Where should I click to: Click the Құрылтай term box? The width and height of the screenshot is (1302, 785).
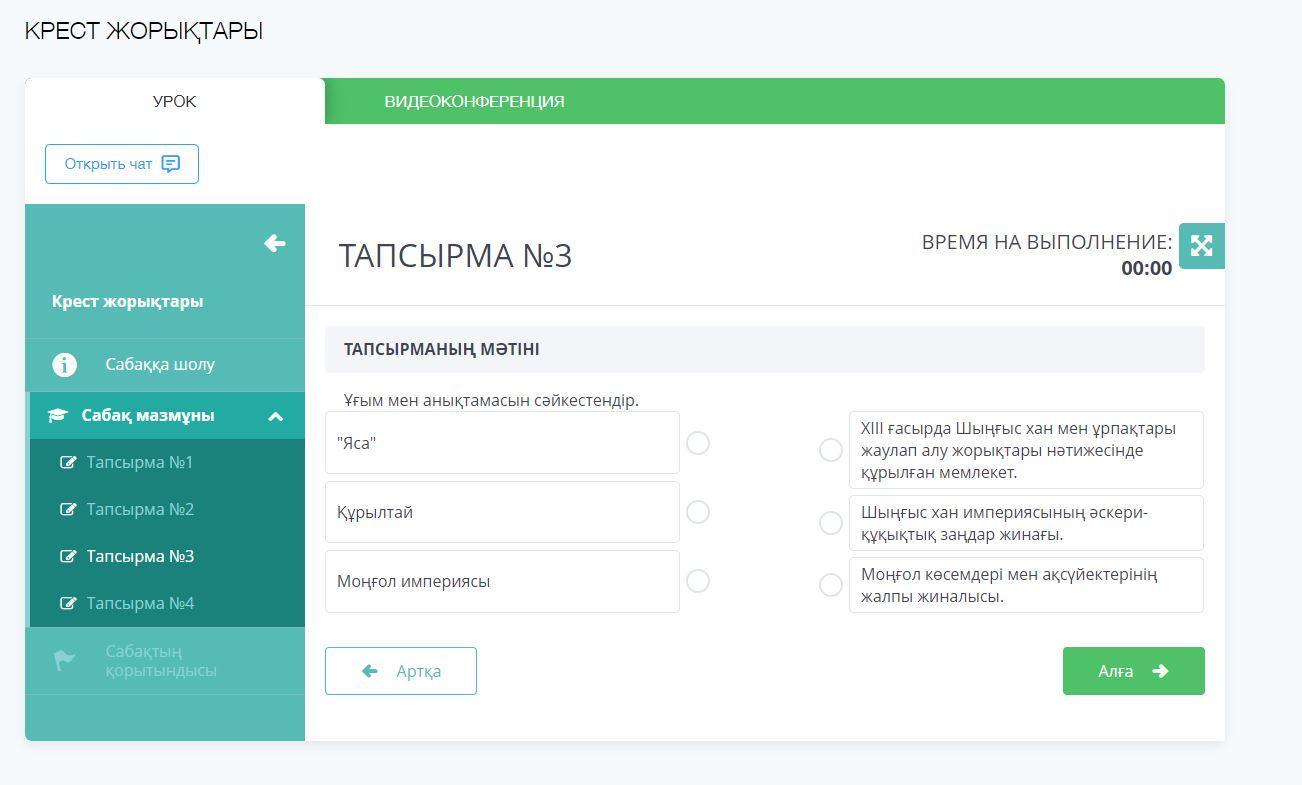(x=502, y=512)
